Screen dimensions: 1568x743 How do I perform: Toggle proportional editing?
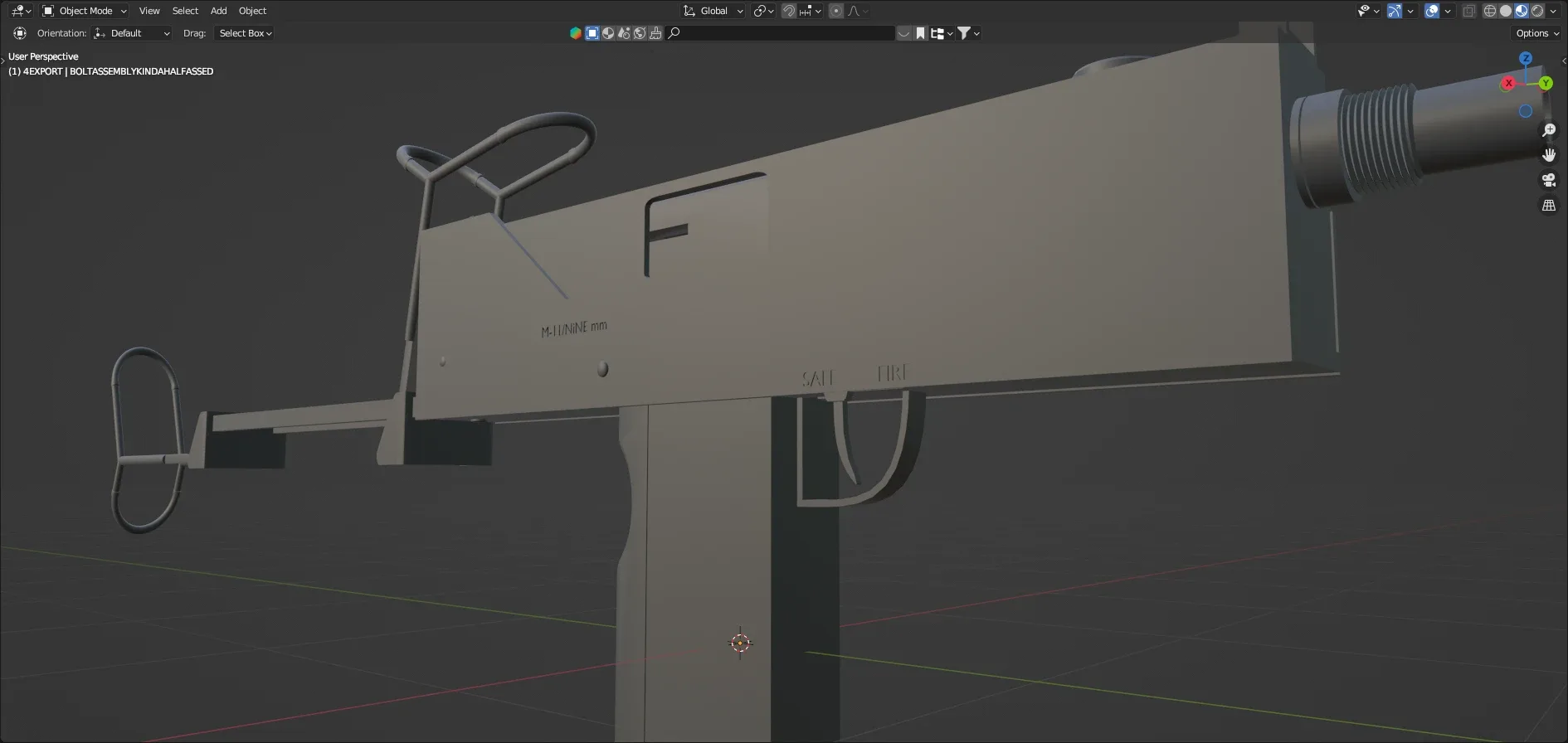[x=836, y=11]
